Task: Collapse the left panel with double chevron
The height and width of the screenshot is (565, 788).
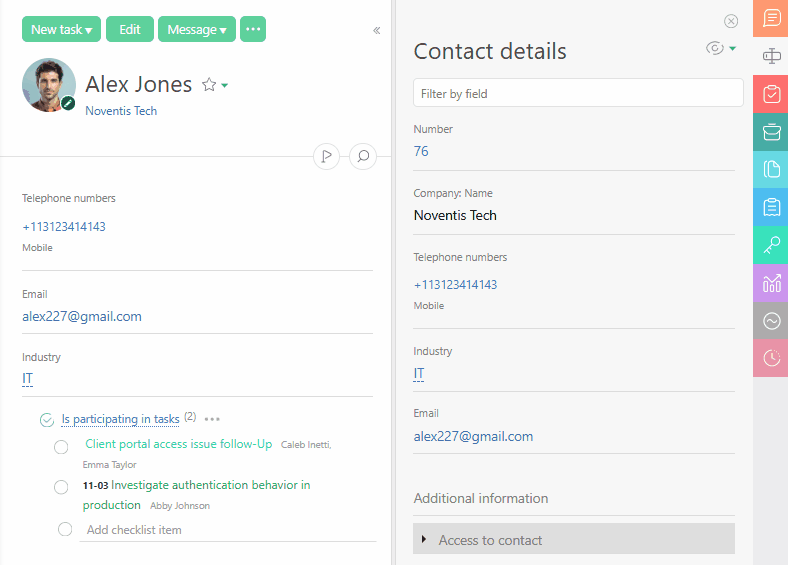Action: [377, 30]
